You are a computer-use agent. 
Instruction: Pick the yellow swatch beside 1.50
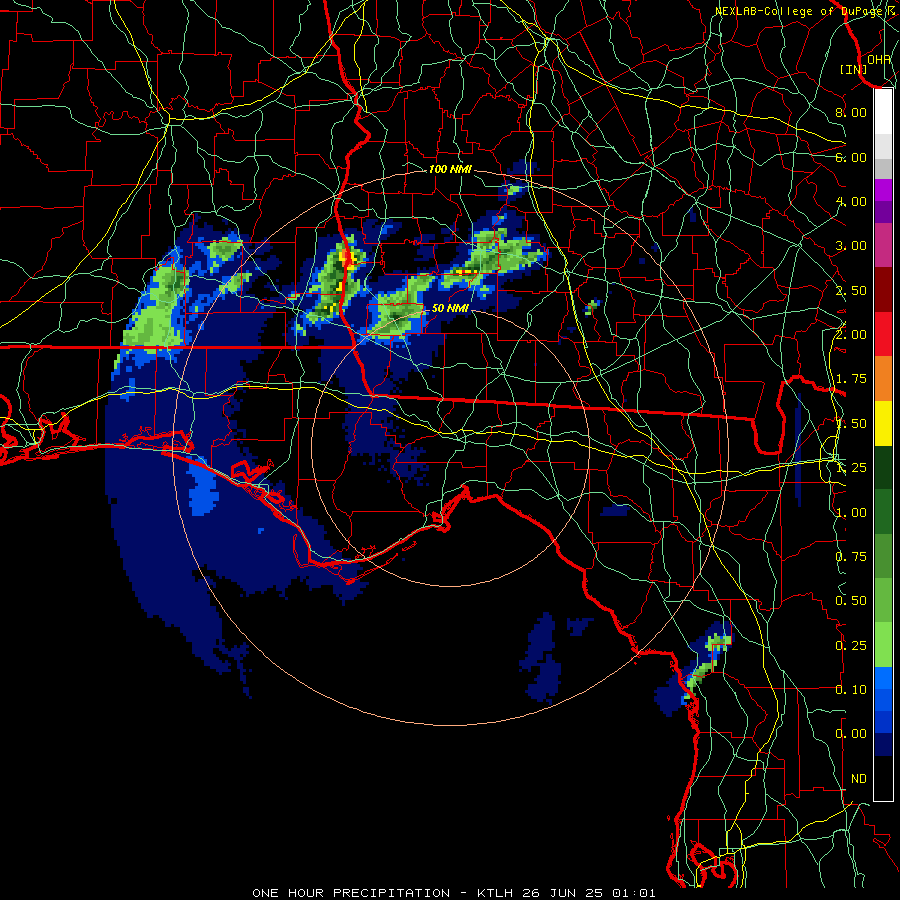(883, 423)
